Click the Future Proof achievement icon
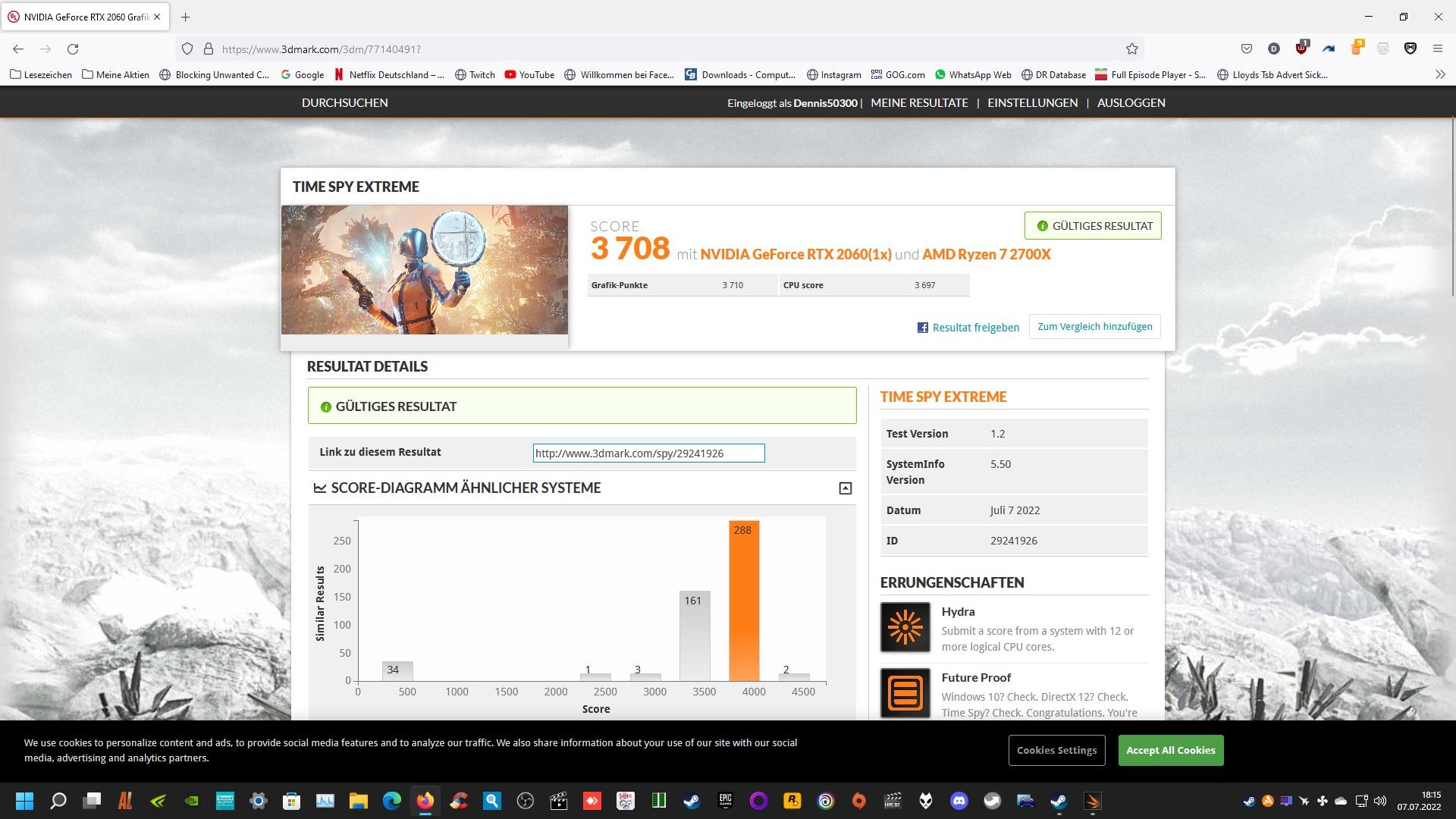 point(905,693)
